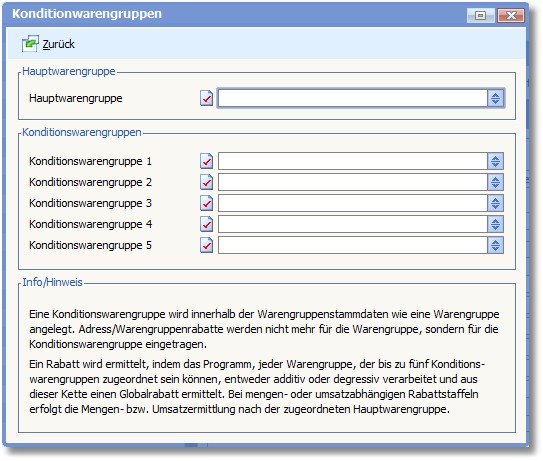Focus the Hauptwarengruppe input field

point(353,98)
